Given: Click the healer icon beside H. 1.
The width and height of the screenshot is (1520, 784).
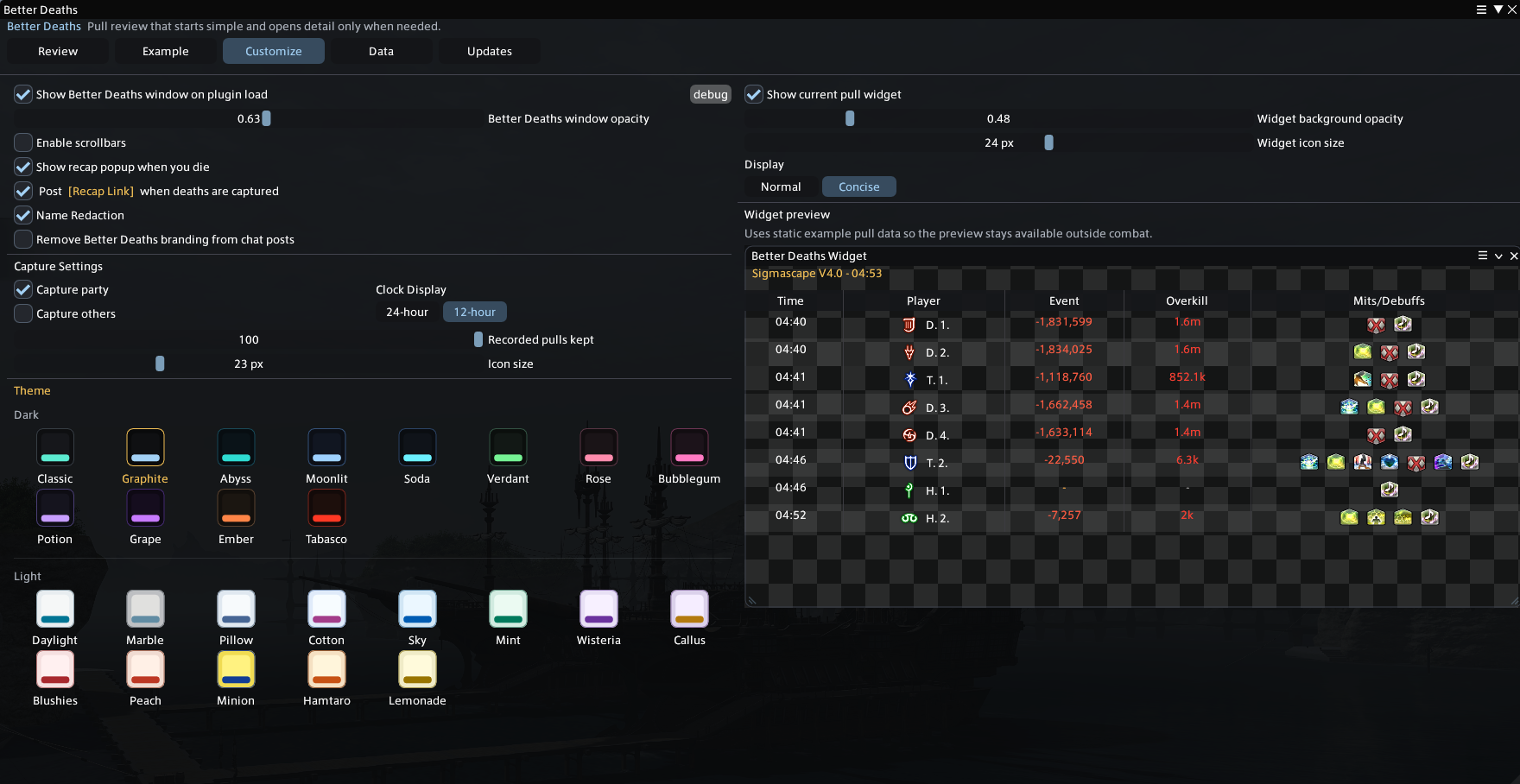Looking at the screenshot, I should (x=909, y=490).
